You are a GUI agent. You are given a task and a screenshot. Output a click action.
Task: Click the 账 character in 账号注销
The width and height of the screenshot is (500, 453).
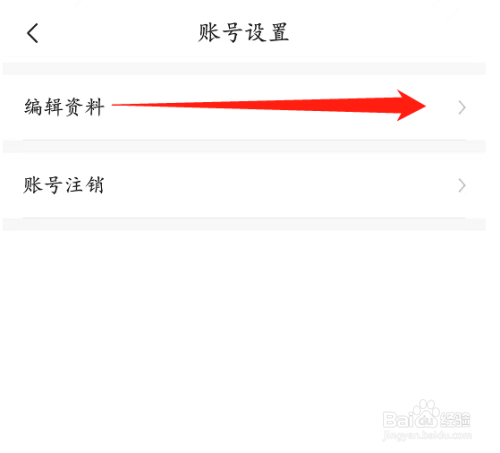(x=32, y=185)
